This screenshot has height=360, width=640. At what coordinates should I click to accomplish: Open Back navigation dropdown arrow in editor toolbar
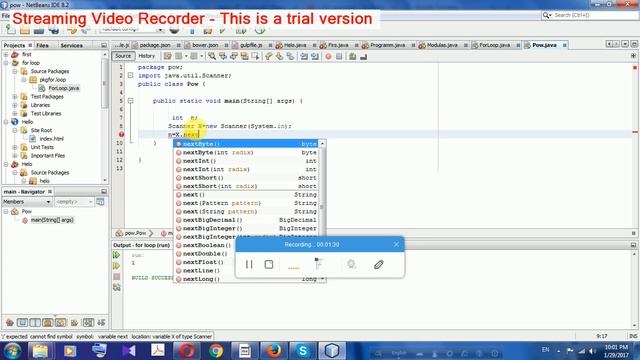point(186,56)
